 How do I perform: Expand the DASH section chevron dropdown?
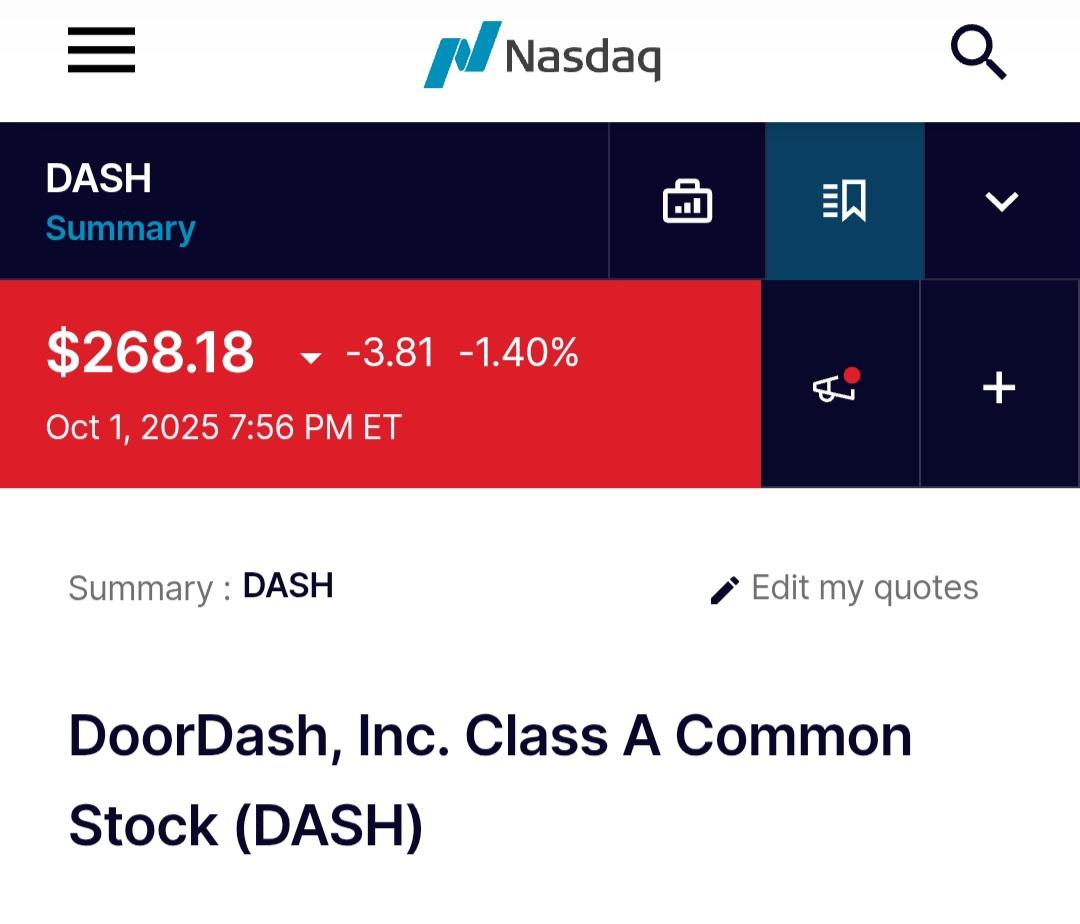[1001, 201]
